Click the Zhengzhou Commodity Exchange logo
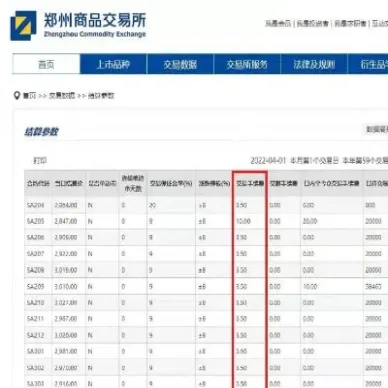The image size is (388, 388). (78, 25)
